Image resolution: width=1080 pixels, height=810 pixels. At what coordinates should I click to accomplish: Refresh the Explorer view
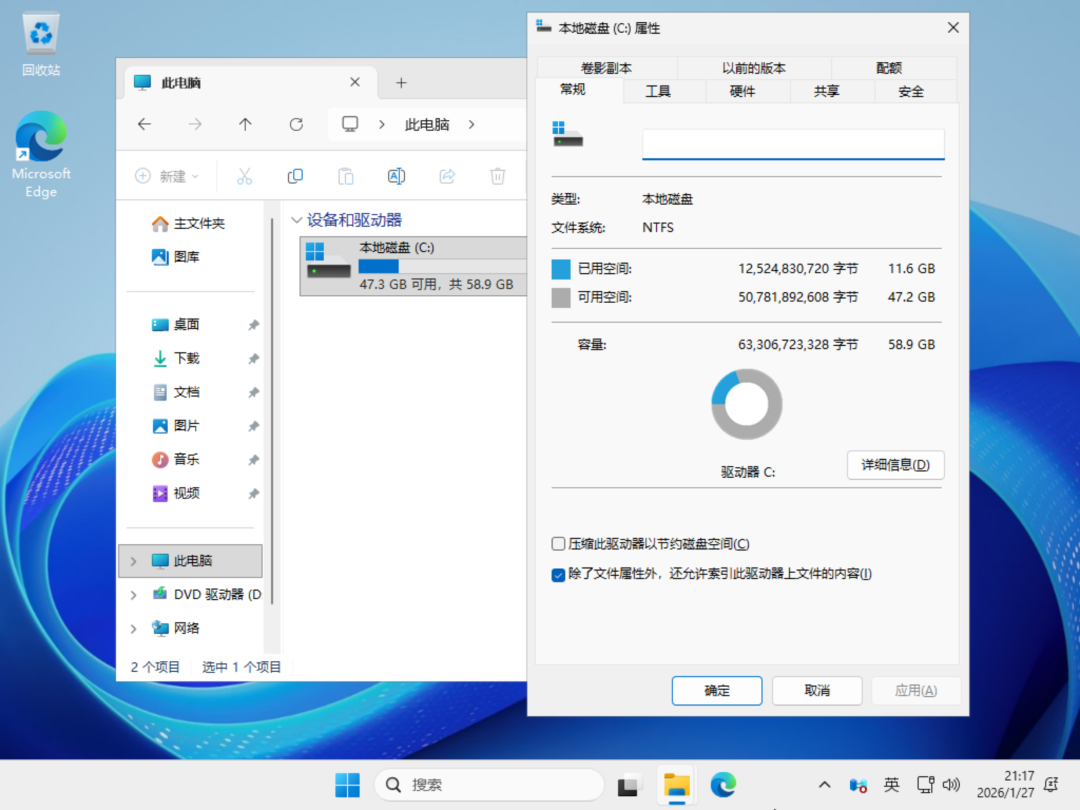point(296,125)
